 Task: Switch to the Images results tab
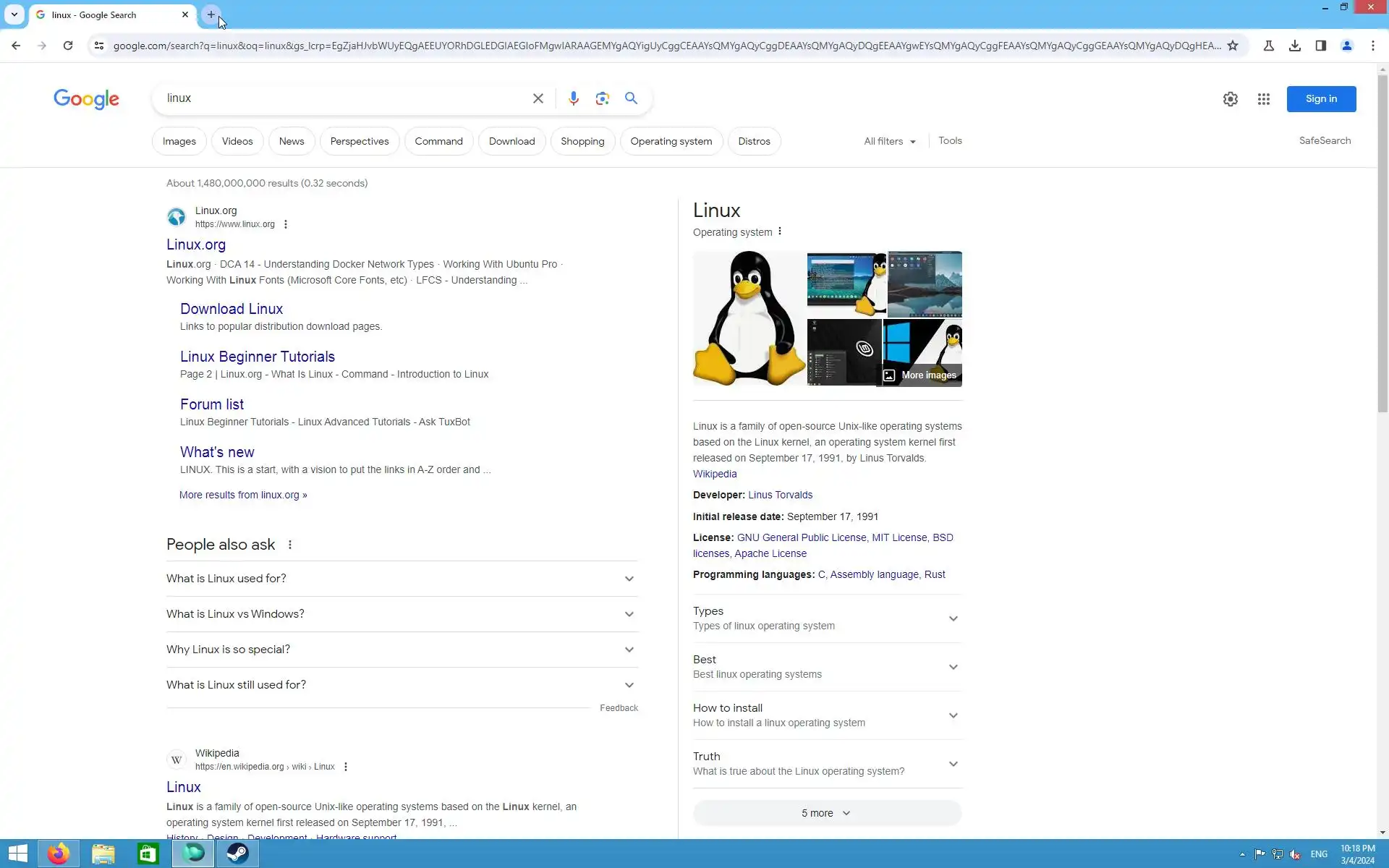[x=179, y=141]
